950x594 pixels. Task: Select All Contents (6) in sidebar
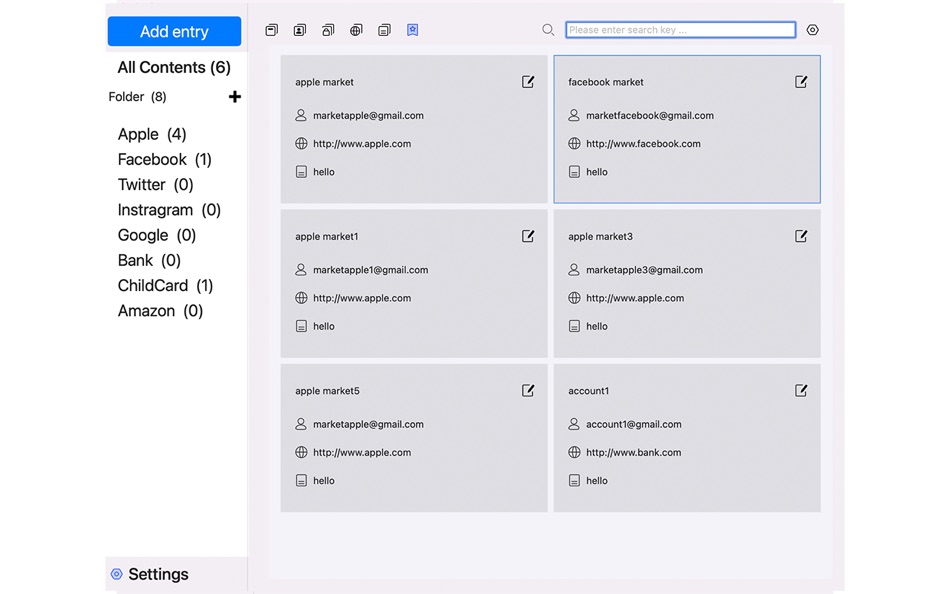pos(174,67)
